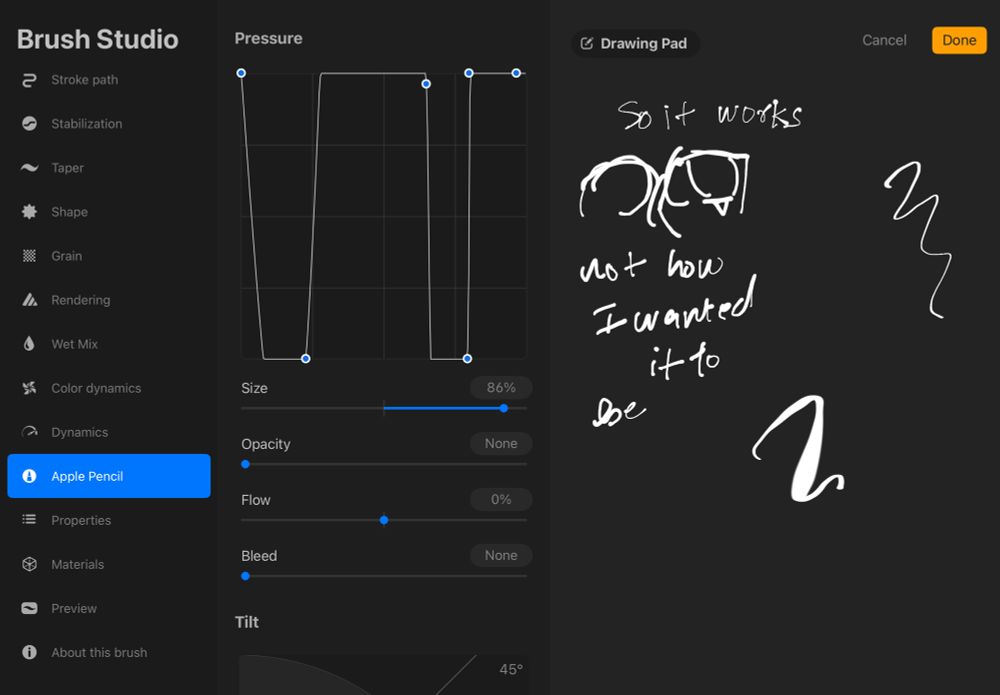This screenshot has height=695, width=1000.
Task: Cancel the brush edits
Action: [884, 40]
